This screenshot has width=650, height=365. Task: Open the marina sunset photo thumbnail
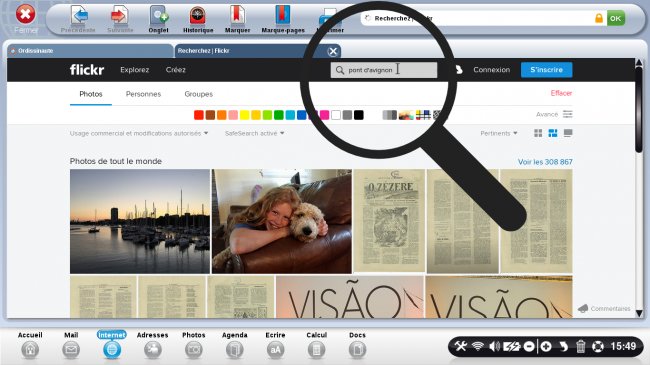(140, 221)
